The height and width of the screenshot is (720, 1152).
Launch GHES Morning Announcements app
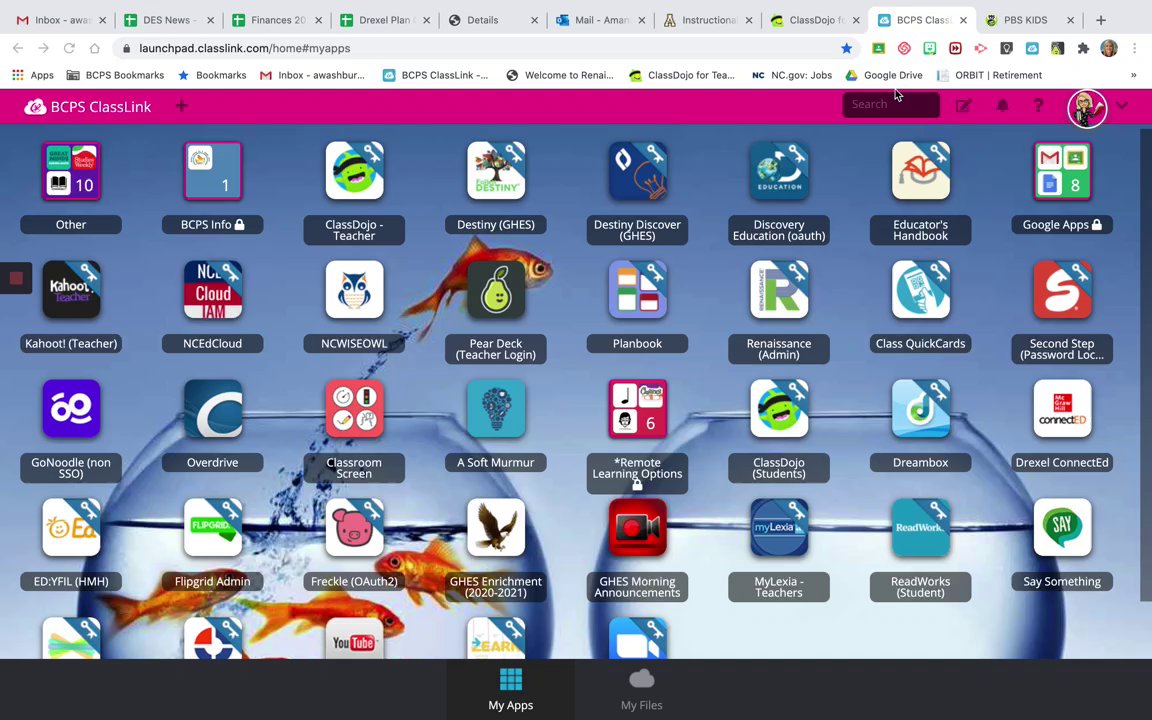[x=637, y=528]
